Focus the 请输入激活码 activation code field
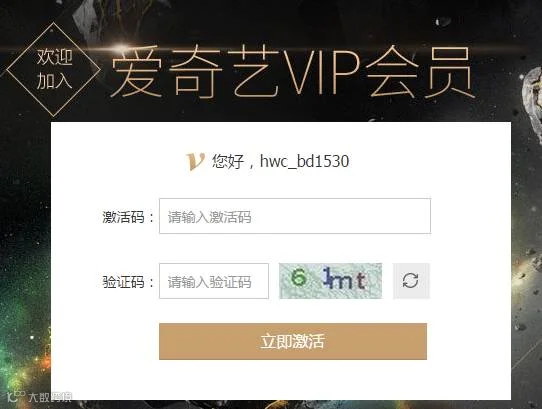This screenshot has width=542, height=409. coord(295,216)
